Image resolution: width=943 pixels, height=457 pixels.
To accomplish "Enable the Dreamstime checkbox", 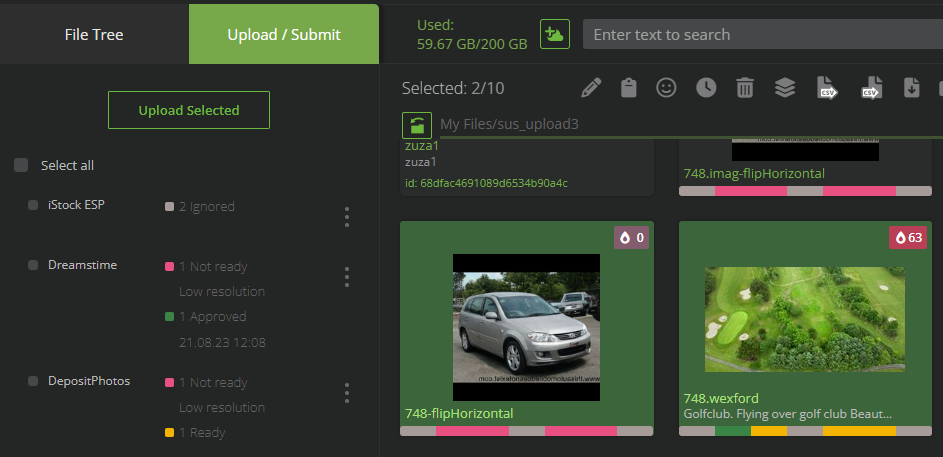I will 33,265.
